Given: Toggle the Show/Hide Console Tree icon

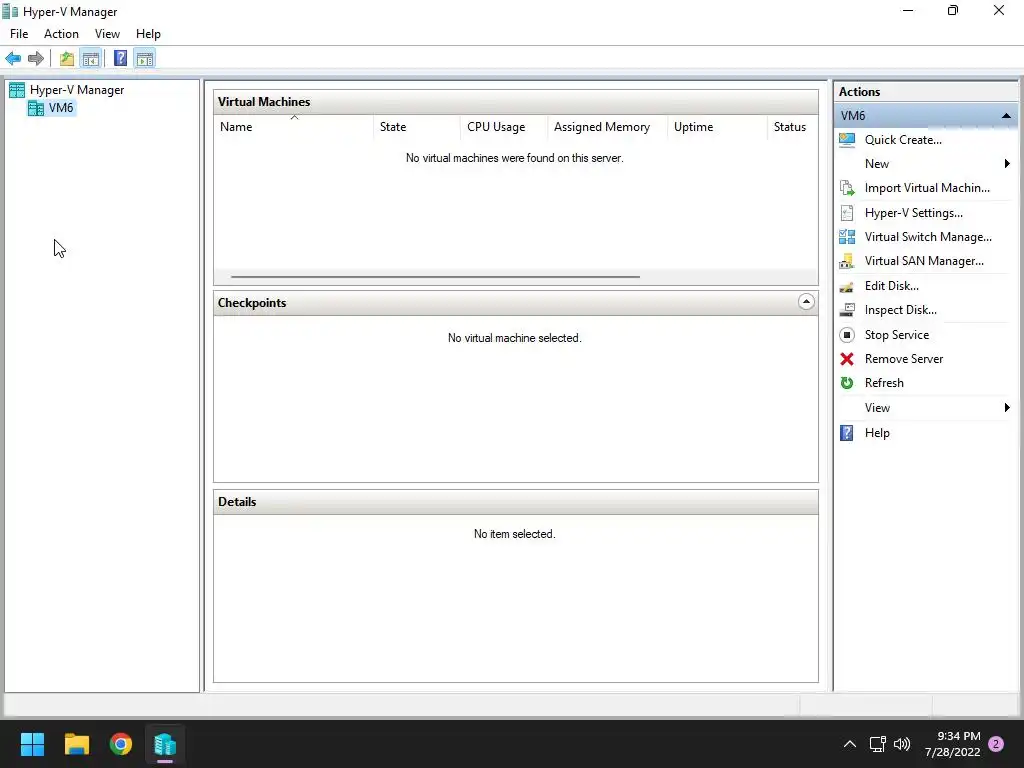Looking at the screenshot, I should pos(91,59).
